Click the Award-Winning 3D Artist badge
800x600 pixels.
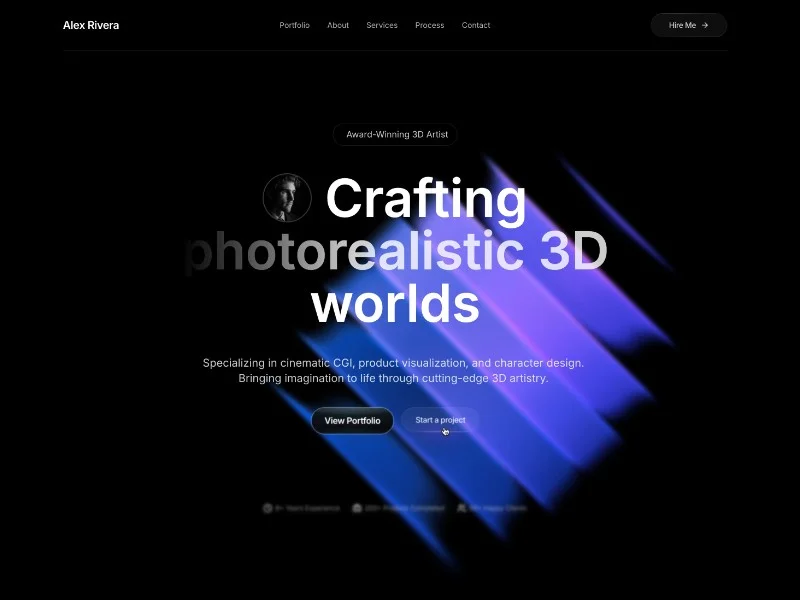click(x=395, y=135)
